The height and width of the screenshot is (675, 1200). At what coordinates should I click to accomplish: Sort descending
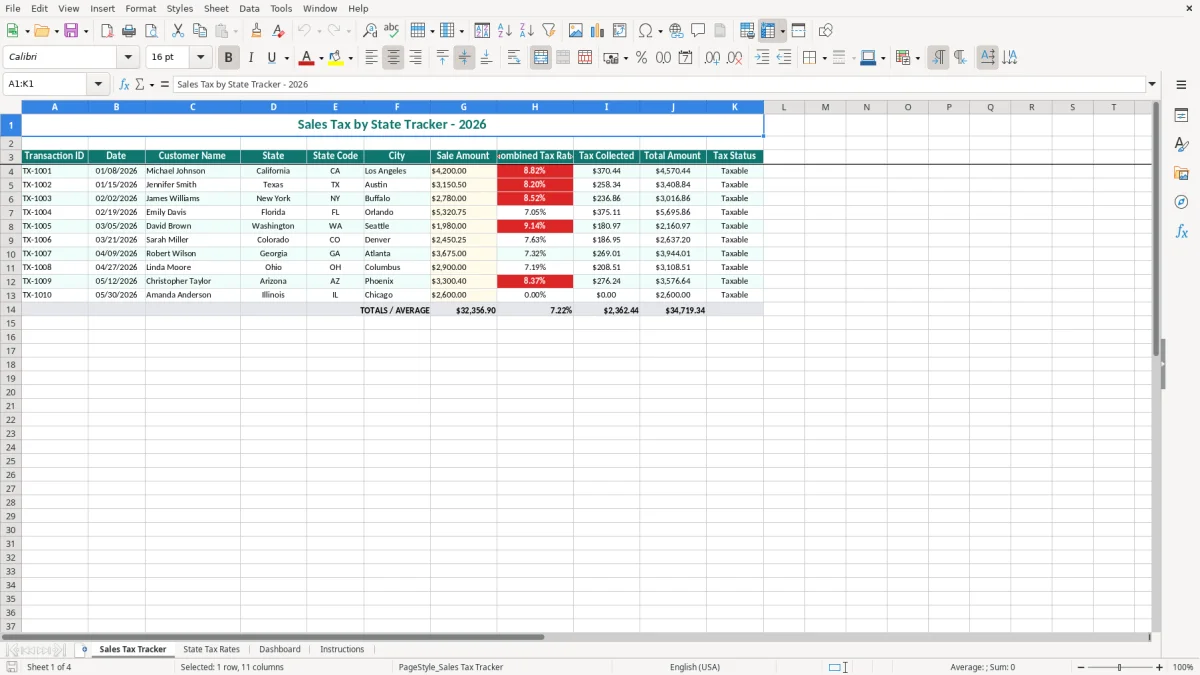527,31
